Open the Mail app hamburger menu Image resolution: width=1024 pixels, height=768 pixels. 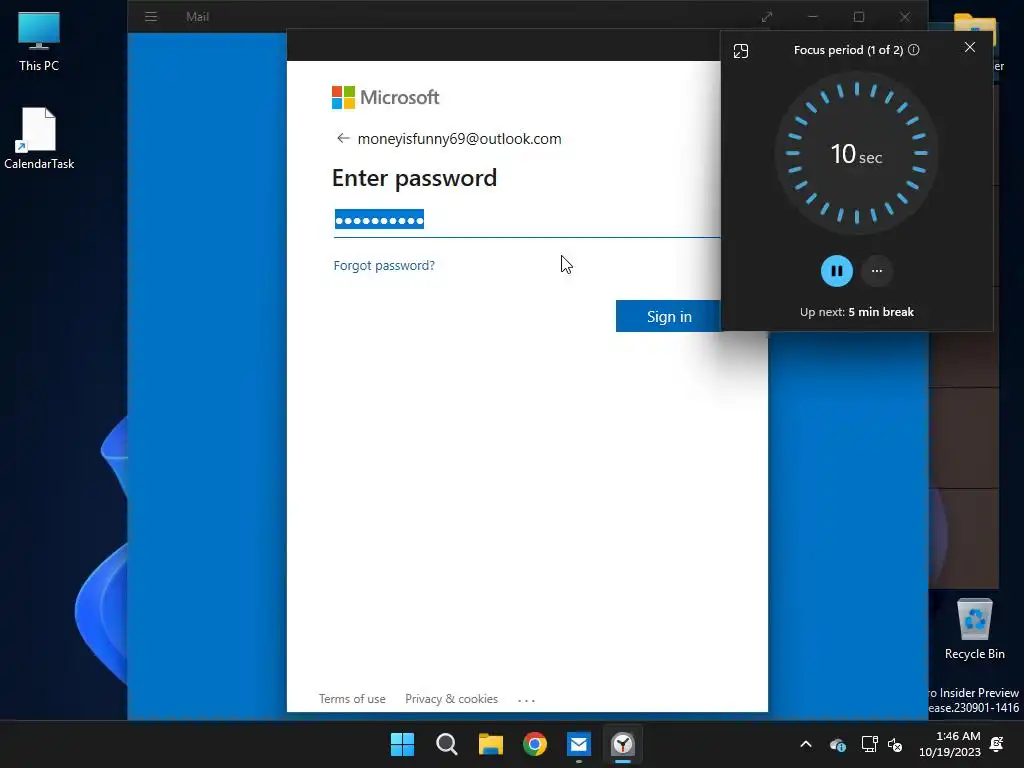coord(151,16)
